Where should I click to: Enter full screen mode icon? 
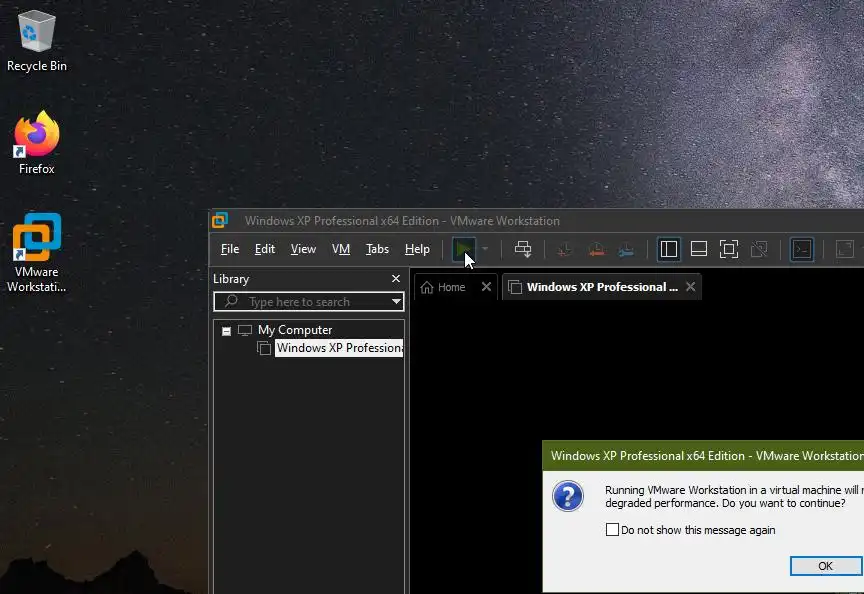point(728,249)
